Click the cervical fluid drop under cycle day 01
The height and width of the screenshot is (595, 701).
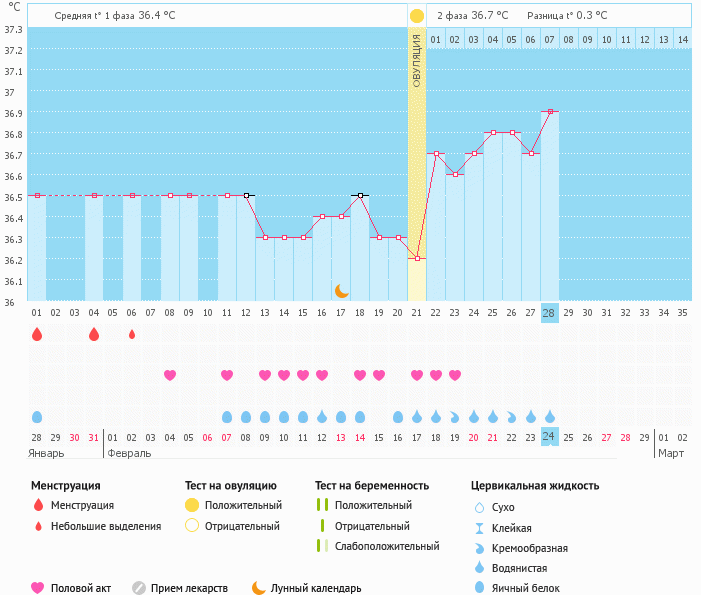(37, 416)
